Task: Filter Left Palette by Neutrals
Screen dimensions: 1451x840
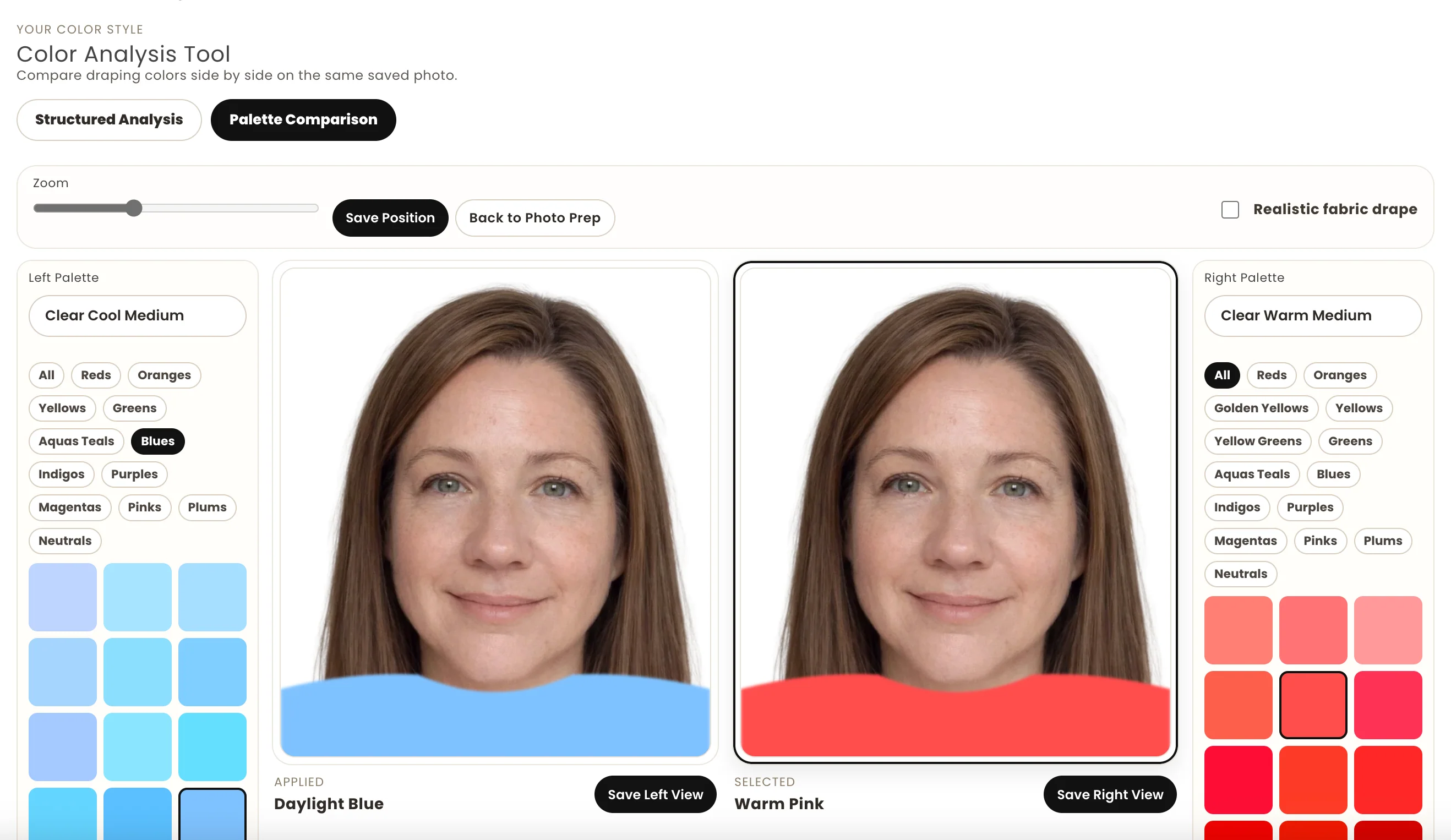Action: click(x=64, y=541)
